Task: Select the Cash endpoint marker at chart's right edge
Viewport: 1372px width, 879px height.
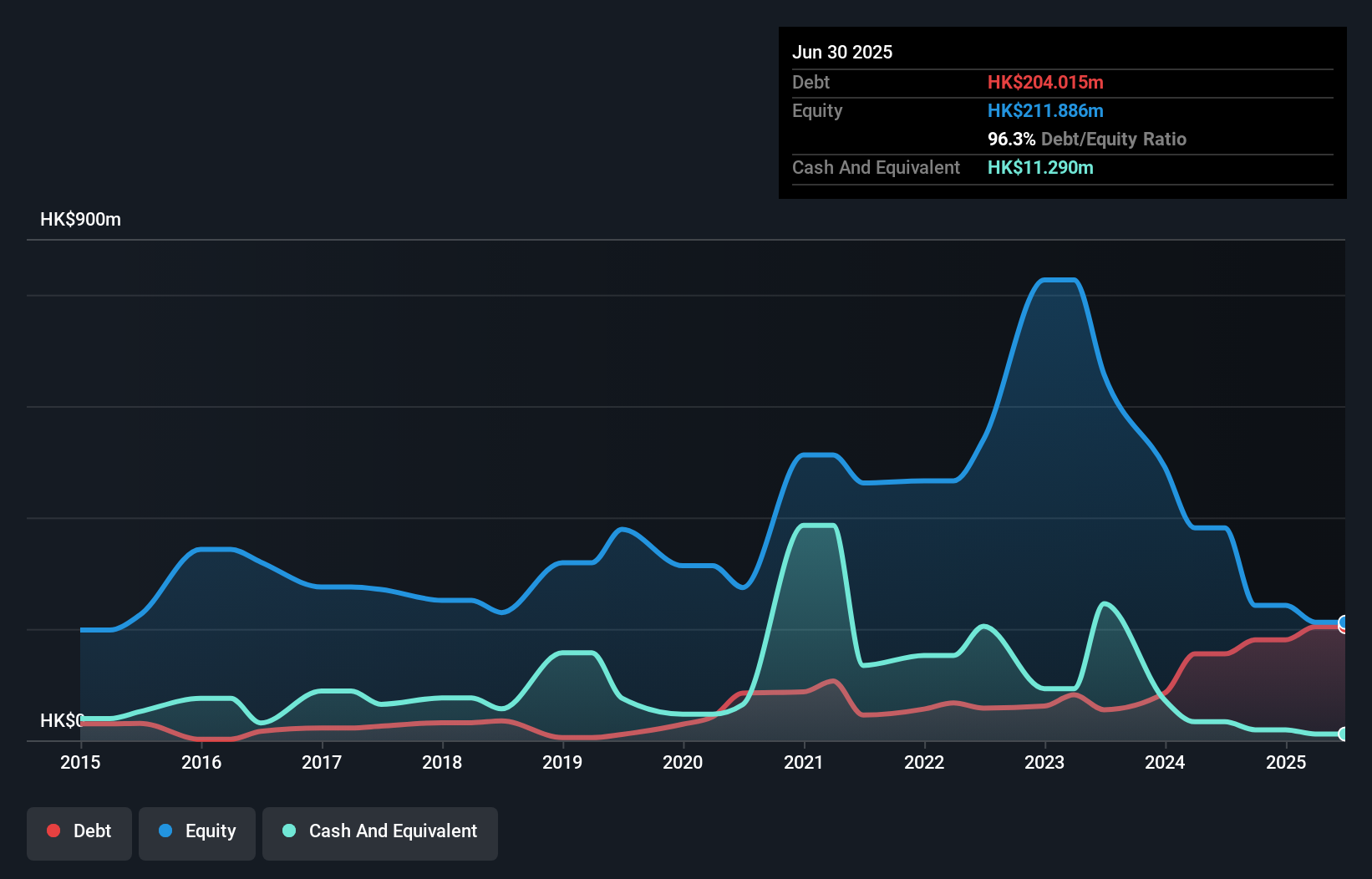Action: pyautogui.click(x=1344, y=734)
